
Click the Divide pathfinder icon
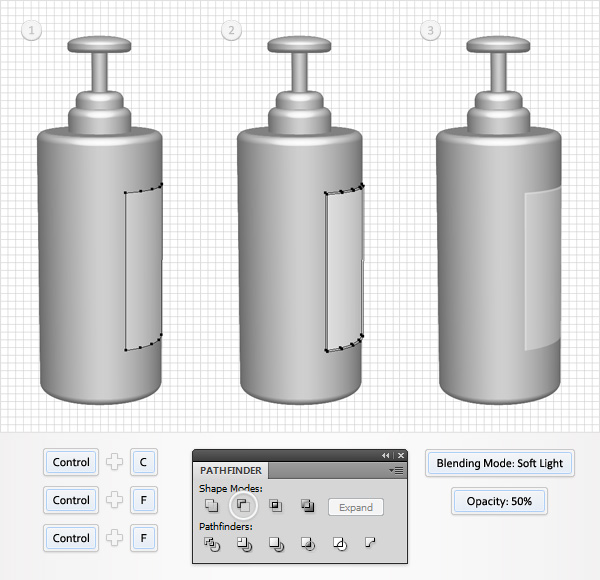[212, 544]
